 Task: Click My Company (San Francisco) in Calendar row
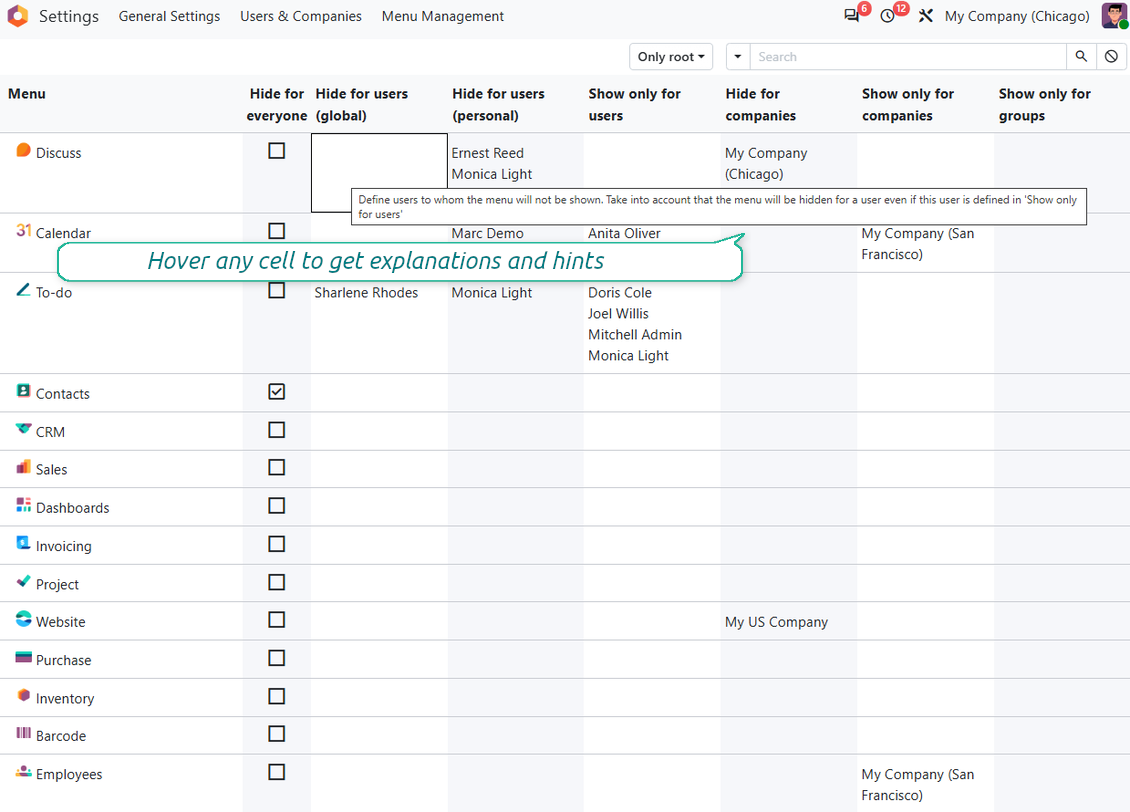click(x=917, y=244)
